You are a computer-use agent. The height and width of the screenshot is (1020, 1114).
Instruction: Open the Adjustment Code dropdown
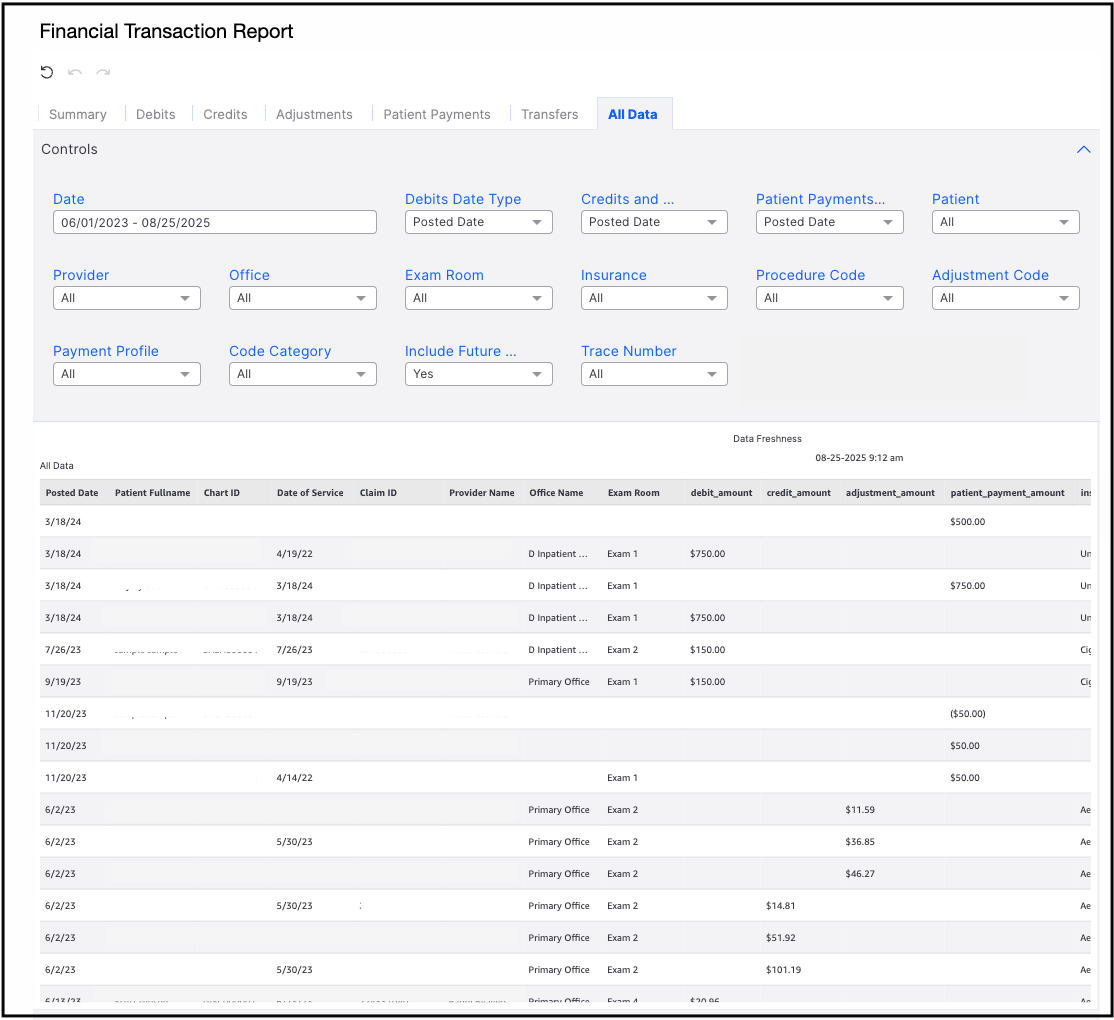[x=1005, y=298]
